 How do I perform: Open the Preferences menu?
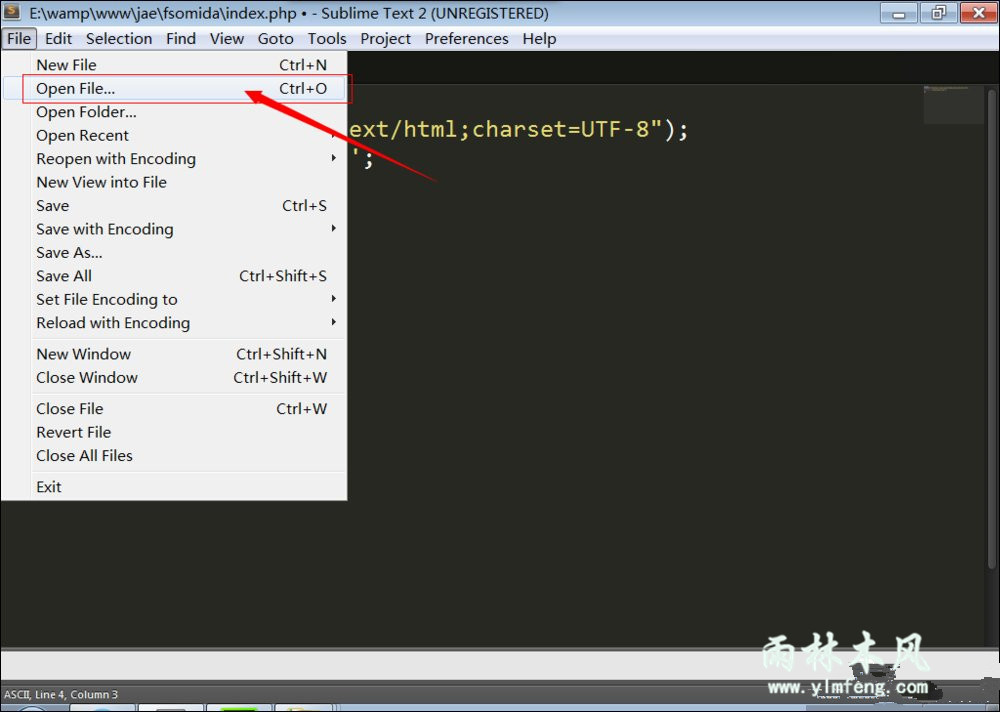[467, 39]
